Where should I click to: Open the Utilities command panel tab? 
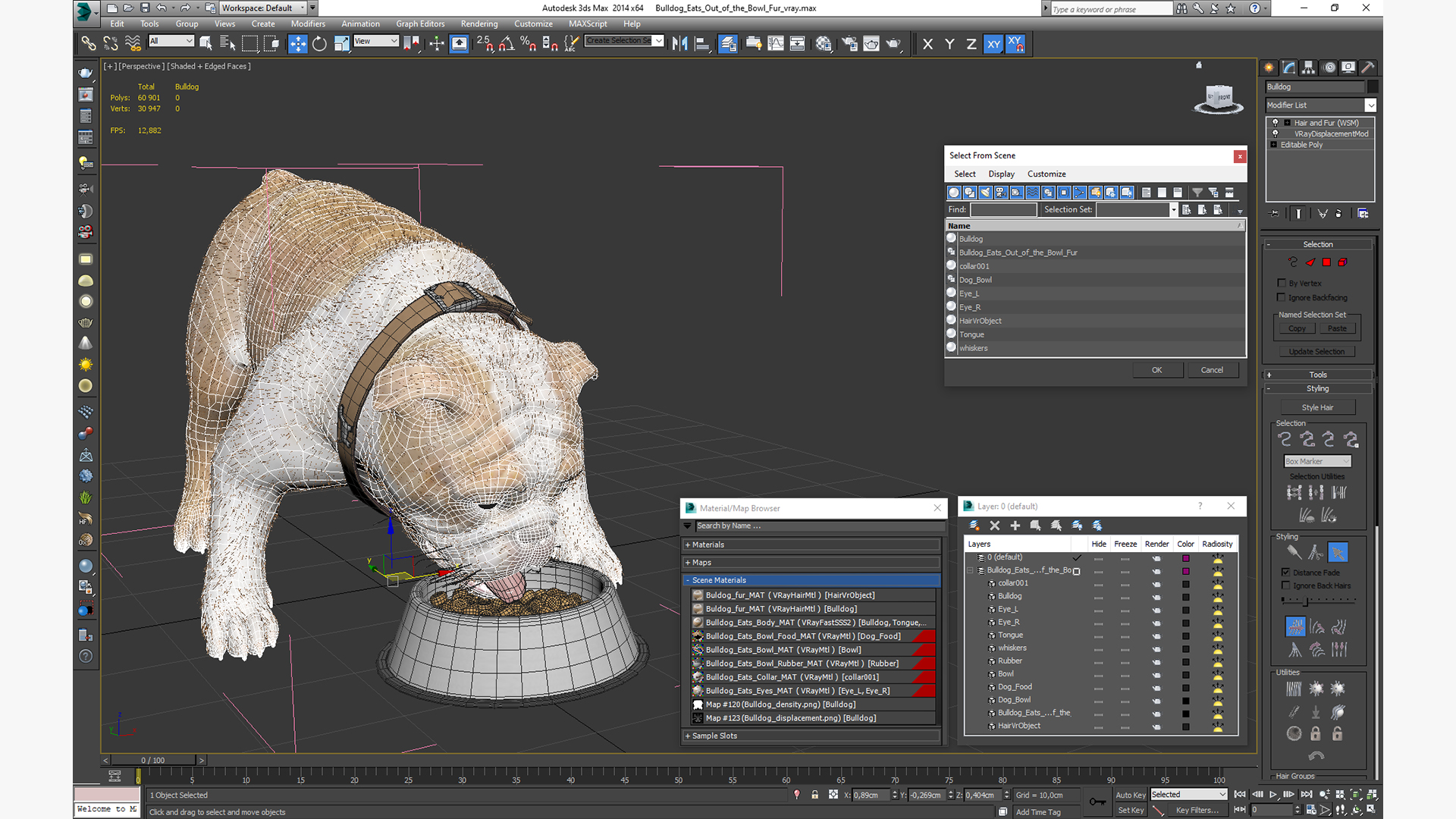1368,67
